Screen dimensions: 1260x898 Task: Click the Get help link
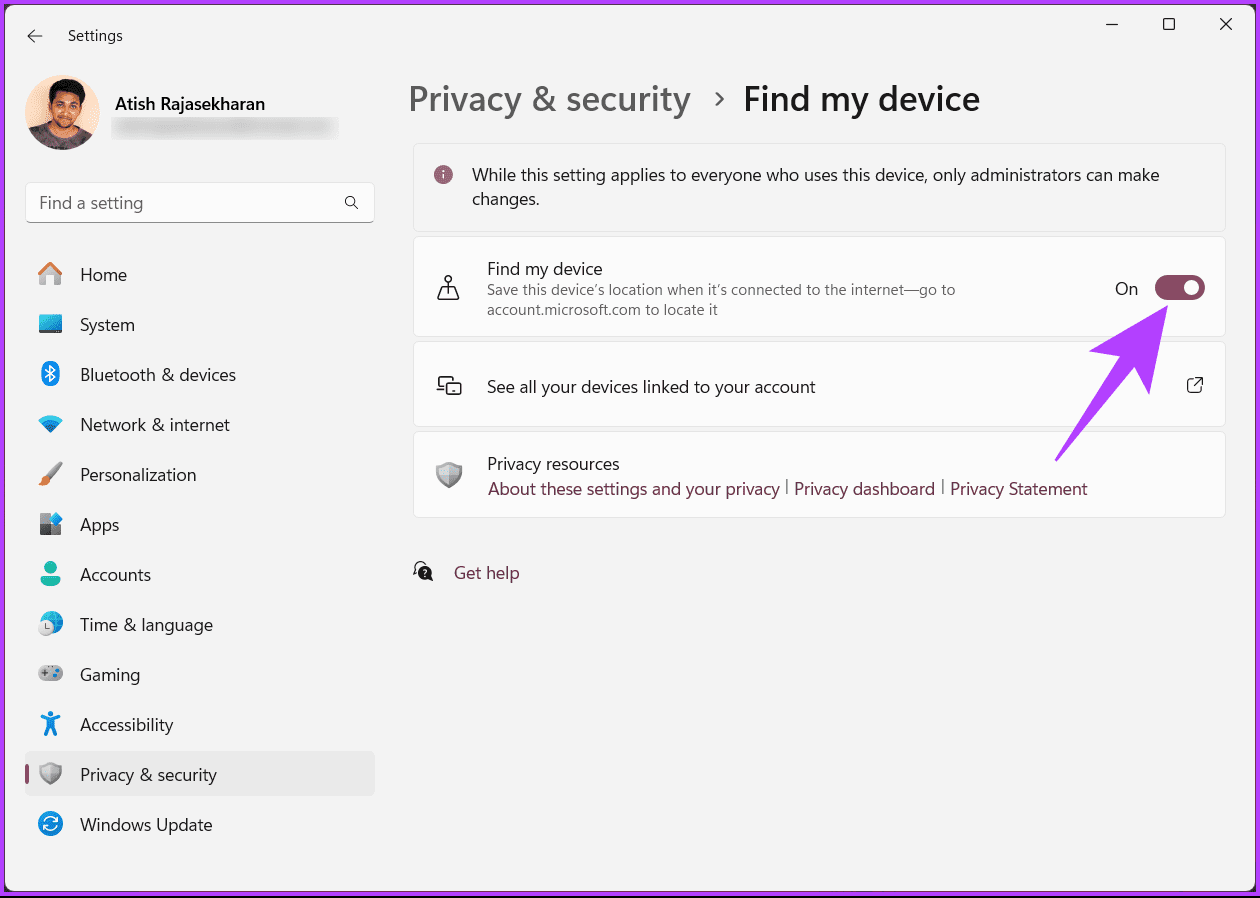[x=486, y=573]
